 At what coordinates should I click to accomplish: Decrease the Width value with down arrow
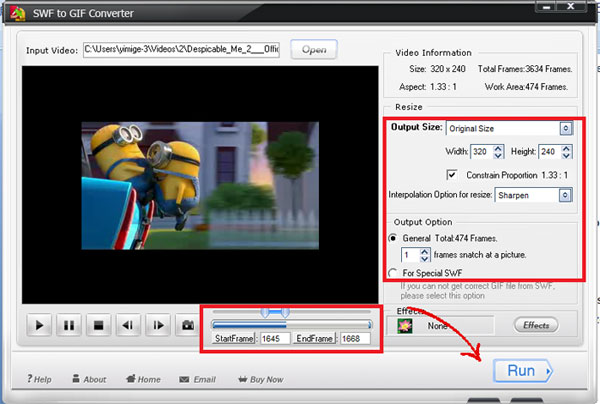click(x=498, y=155)
